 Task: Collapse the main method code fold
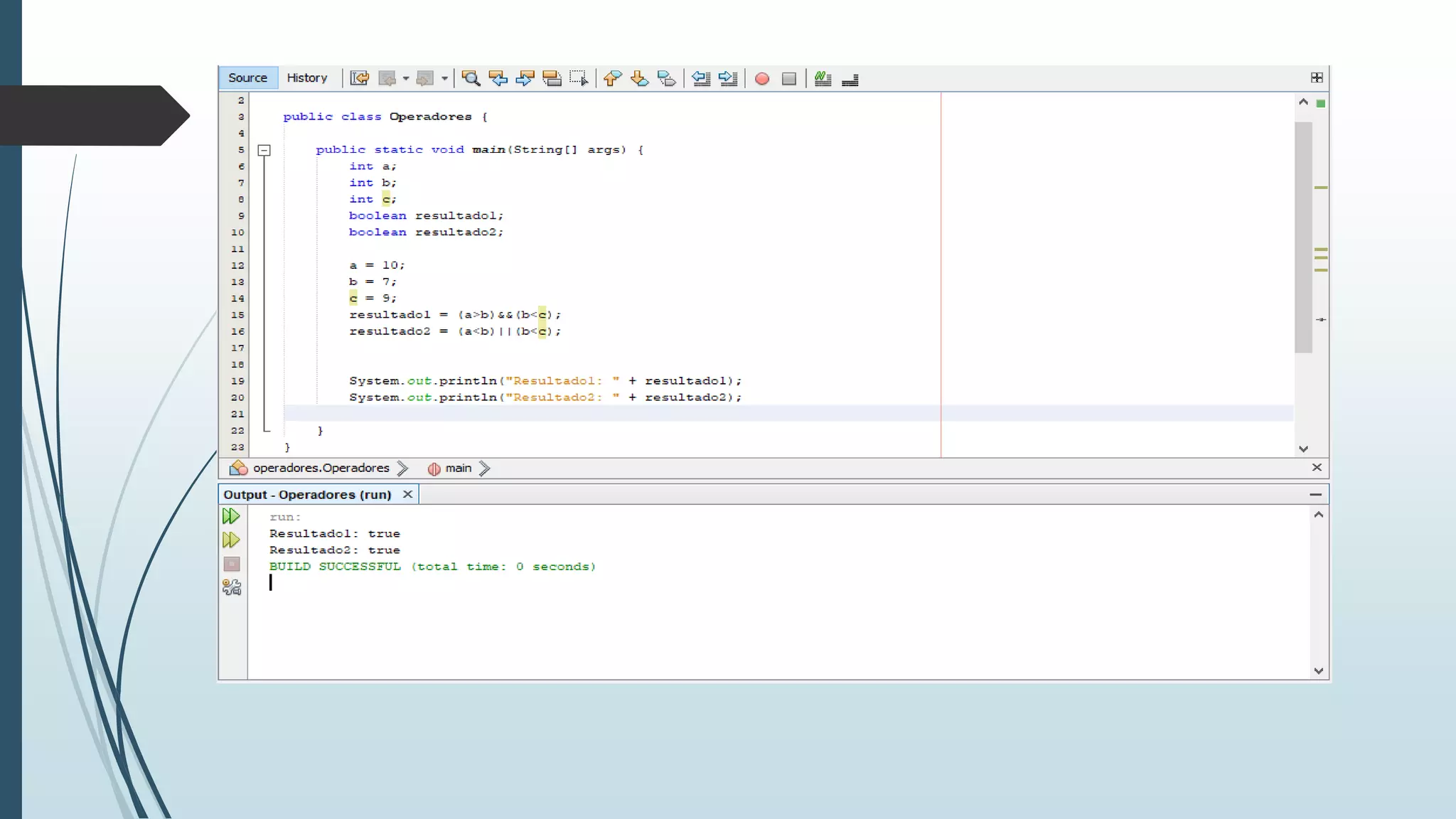coord(264,150)
